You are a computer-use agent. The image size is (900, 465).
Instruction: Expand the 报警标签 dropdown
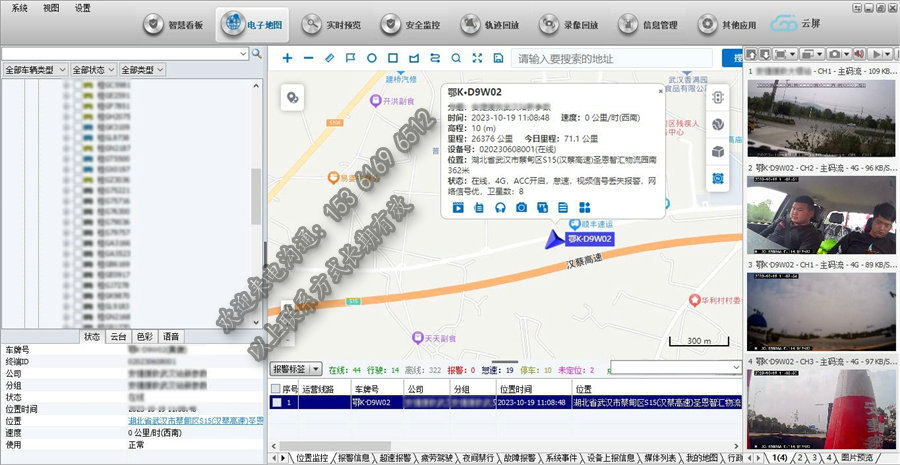(295, 370)
